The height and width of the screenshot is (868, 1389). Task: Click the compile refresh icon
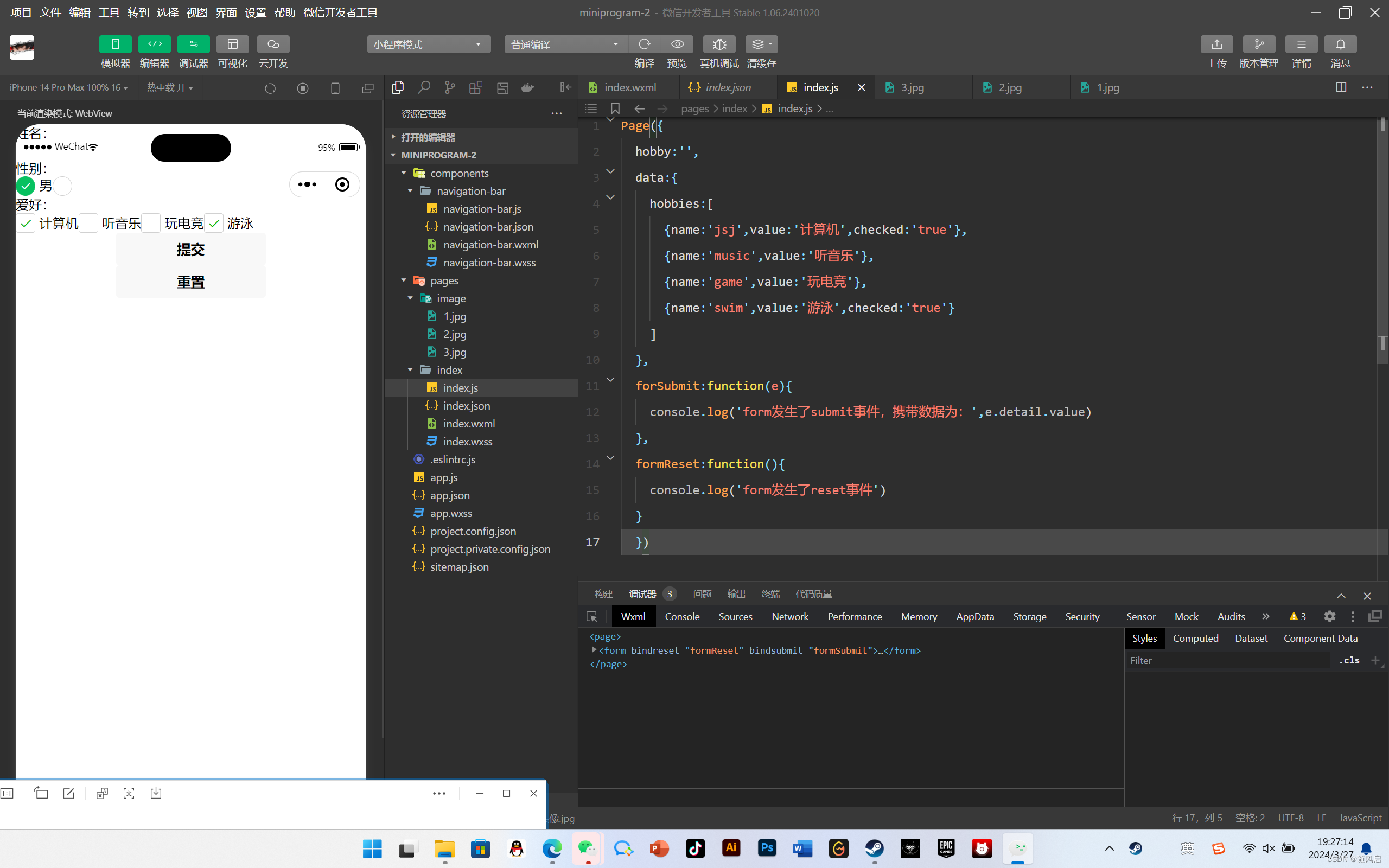pyautogui.click(x=645, y=44)
